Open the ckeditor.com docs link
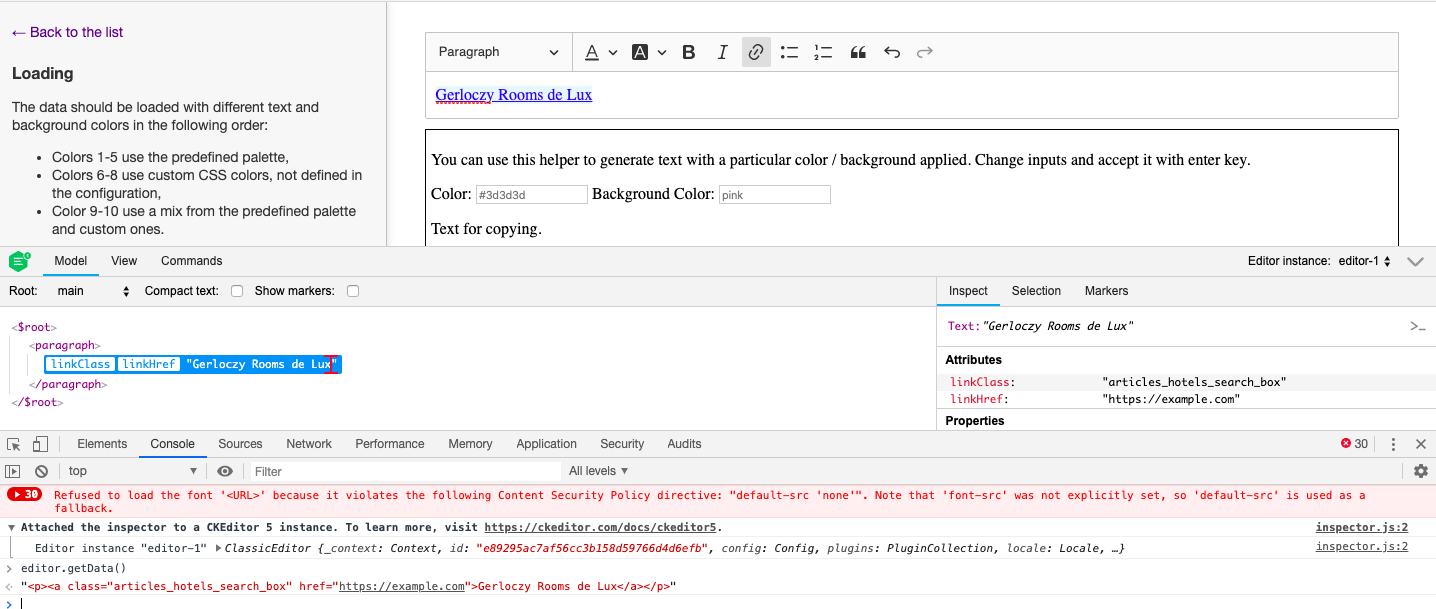1436x609 pixels. click(600, 527)
